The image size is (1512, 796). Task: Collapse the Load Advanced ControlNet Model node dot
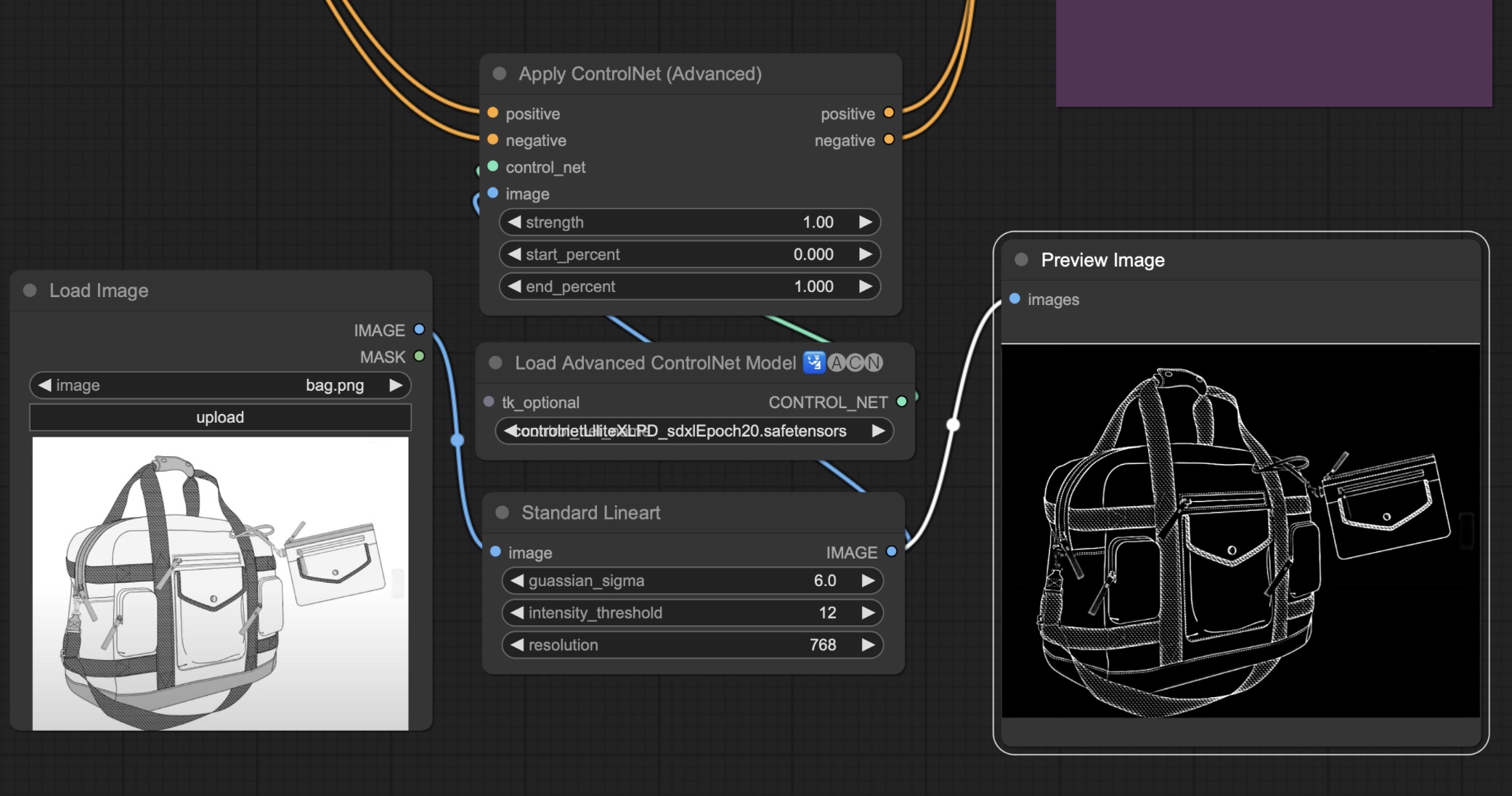(x=495, y=362)
